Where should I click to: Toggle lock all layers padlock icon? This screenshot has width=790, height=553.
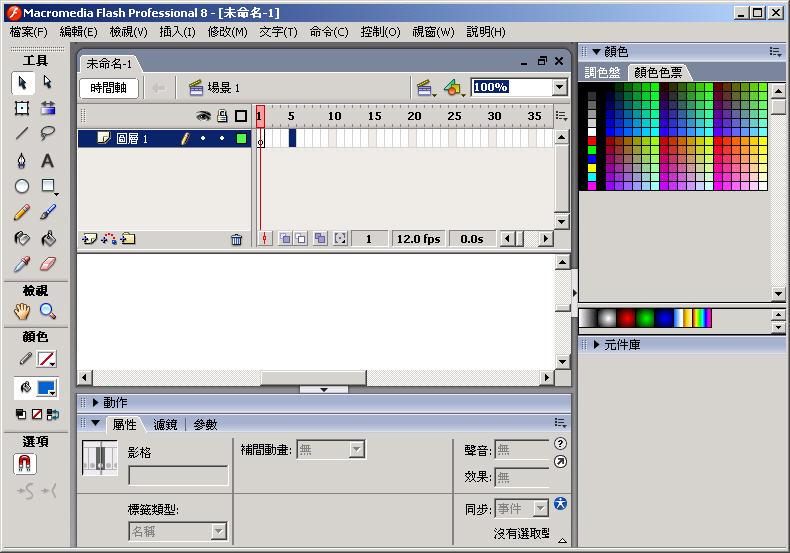point(222,116)
